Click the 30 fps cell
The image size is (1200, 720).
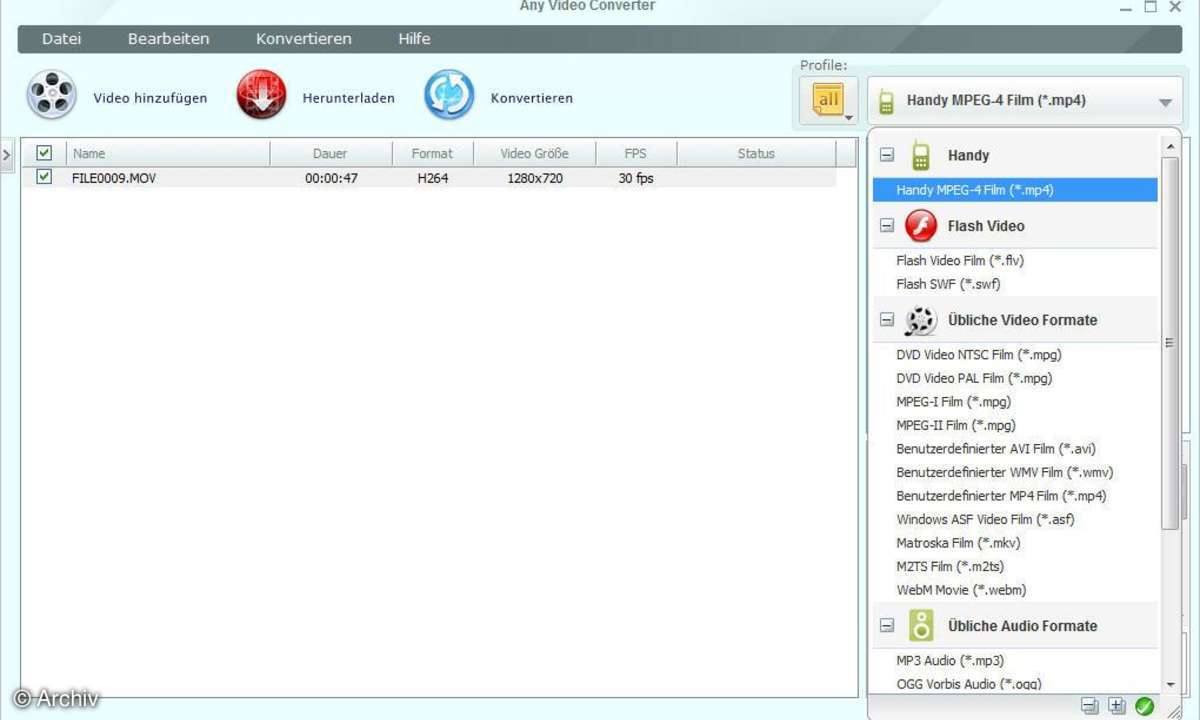click(635, 178)
